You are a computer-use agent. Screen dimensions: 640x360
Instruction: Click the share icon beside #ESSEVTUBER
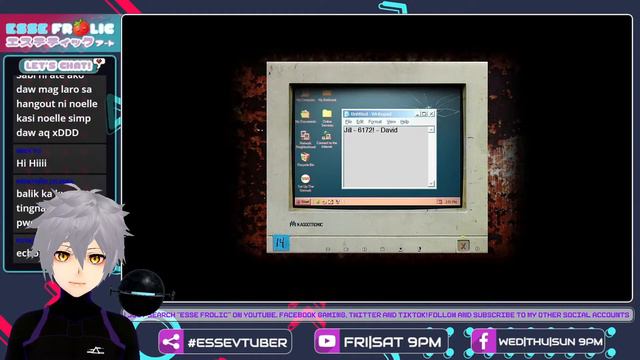[171, 341]
